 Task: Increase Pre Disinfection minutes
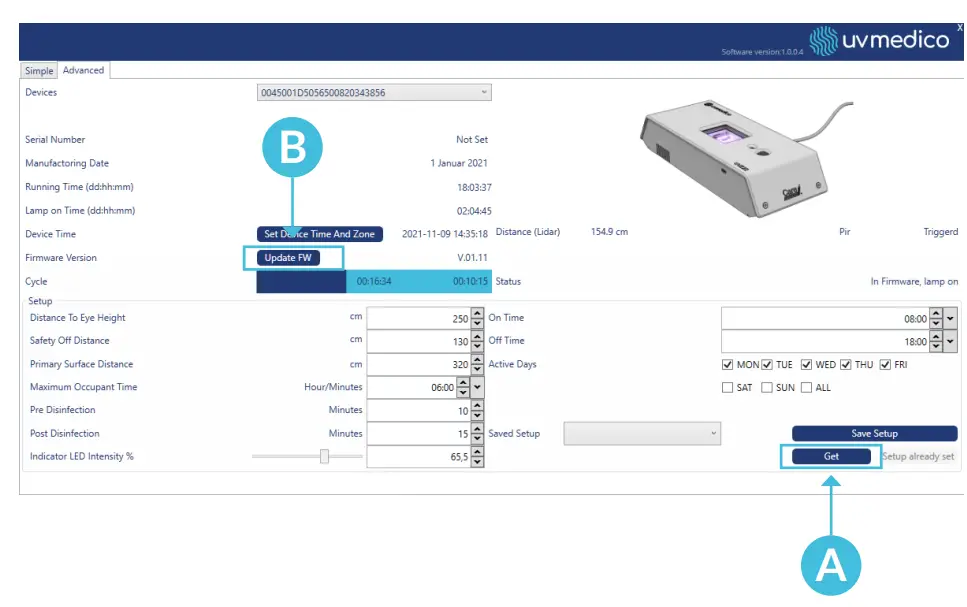click(x=477, y=405)
